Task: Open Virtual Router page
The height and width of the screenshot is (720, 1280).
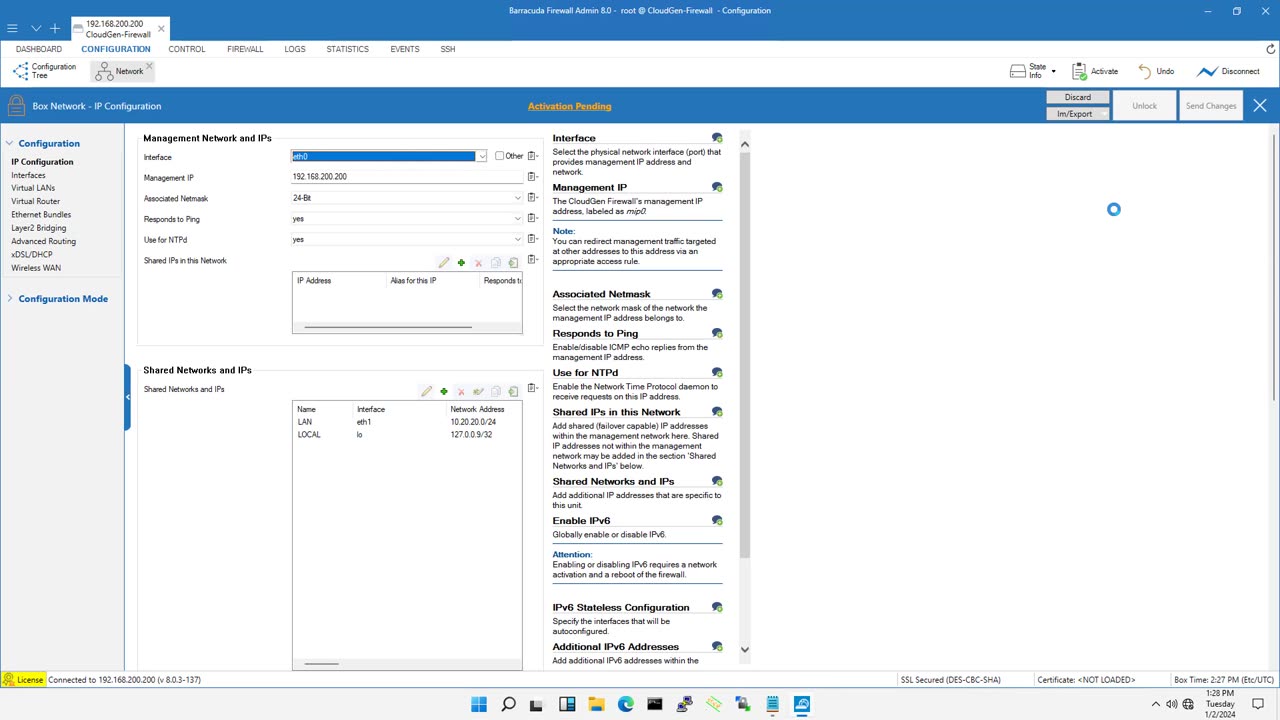Action: (36, 201)
